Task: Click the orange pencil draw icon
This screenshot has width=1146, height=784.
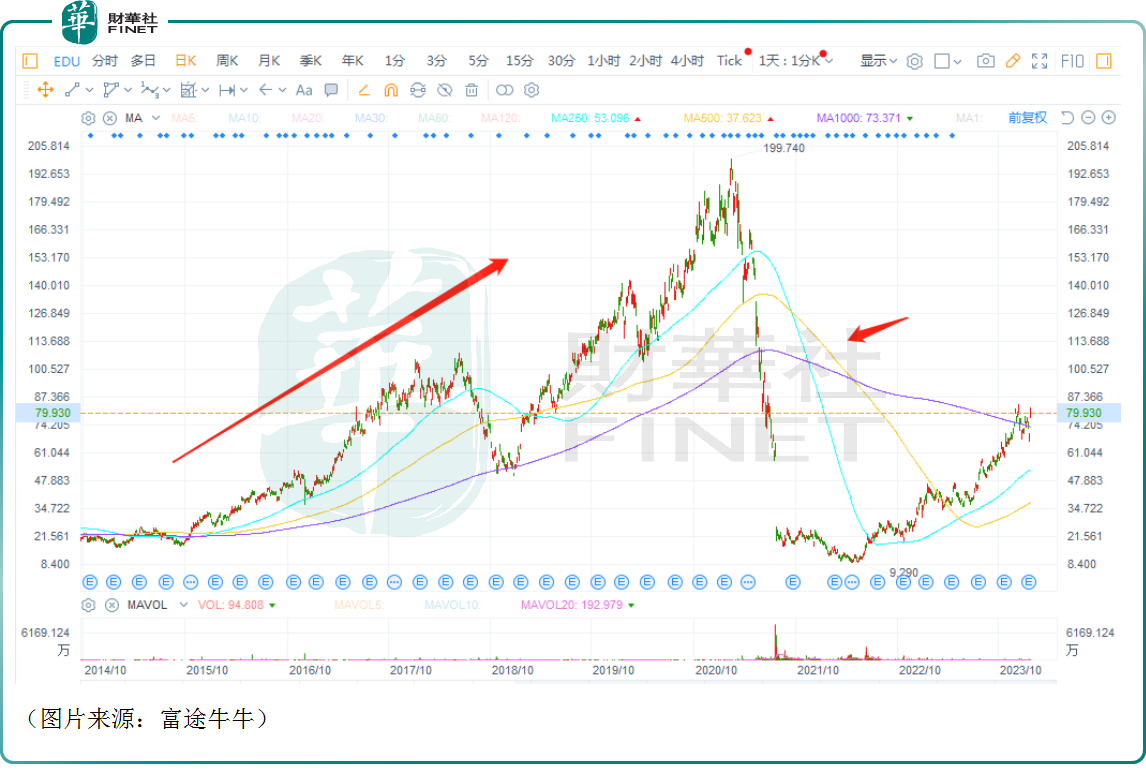Action: pos(1012,61)
